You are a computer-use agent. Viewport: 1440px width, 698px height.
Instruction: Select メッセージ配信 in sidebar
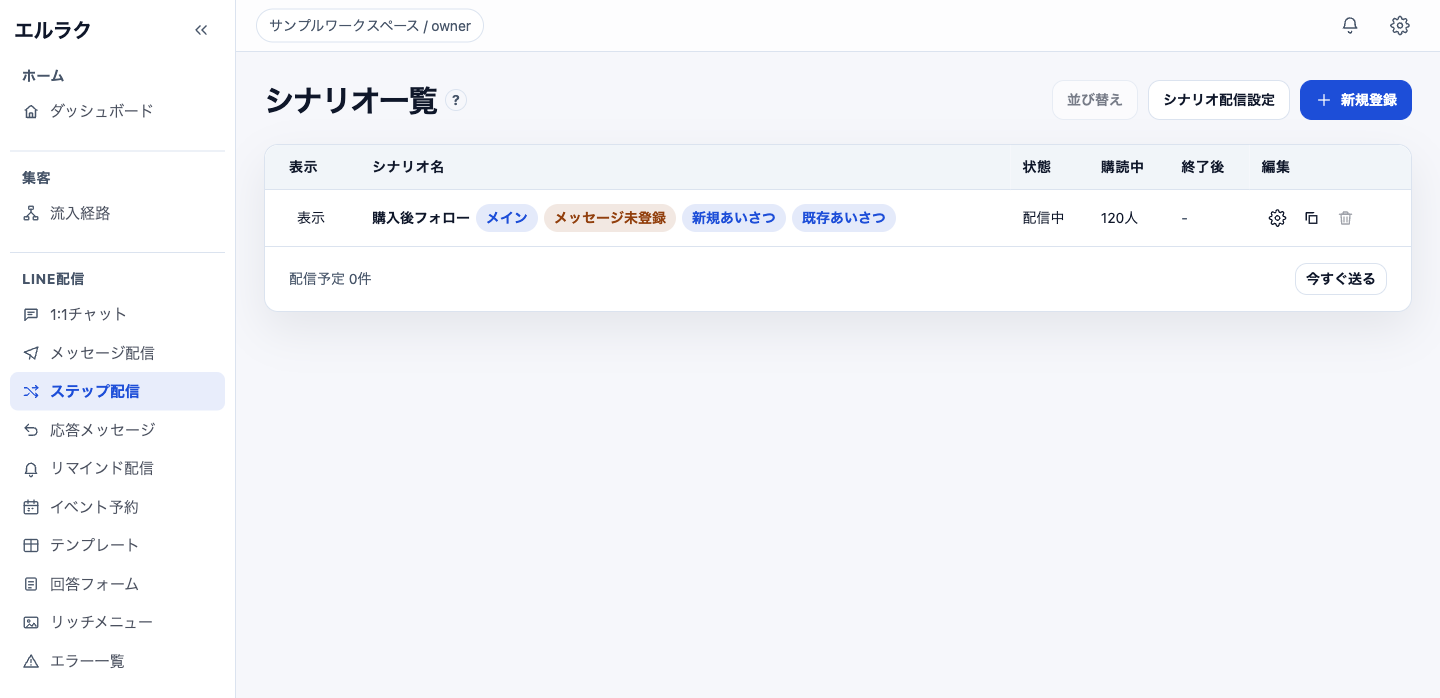pos(117,353)
